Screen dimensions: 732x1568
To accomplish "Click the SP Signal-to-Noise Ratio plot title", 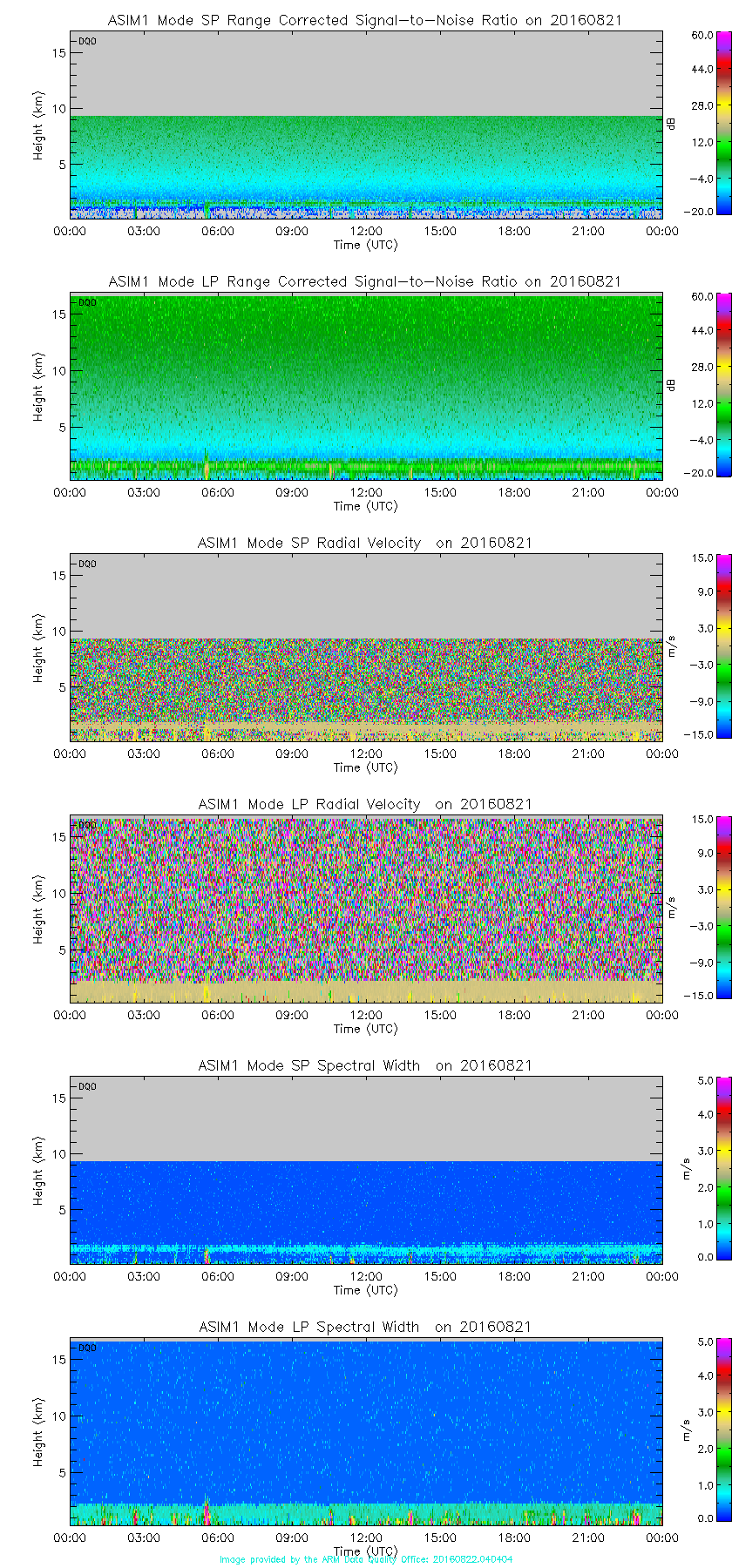I will [x=365, y=20].
